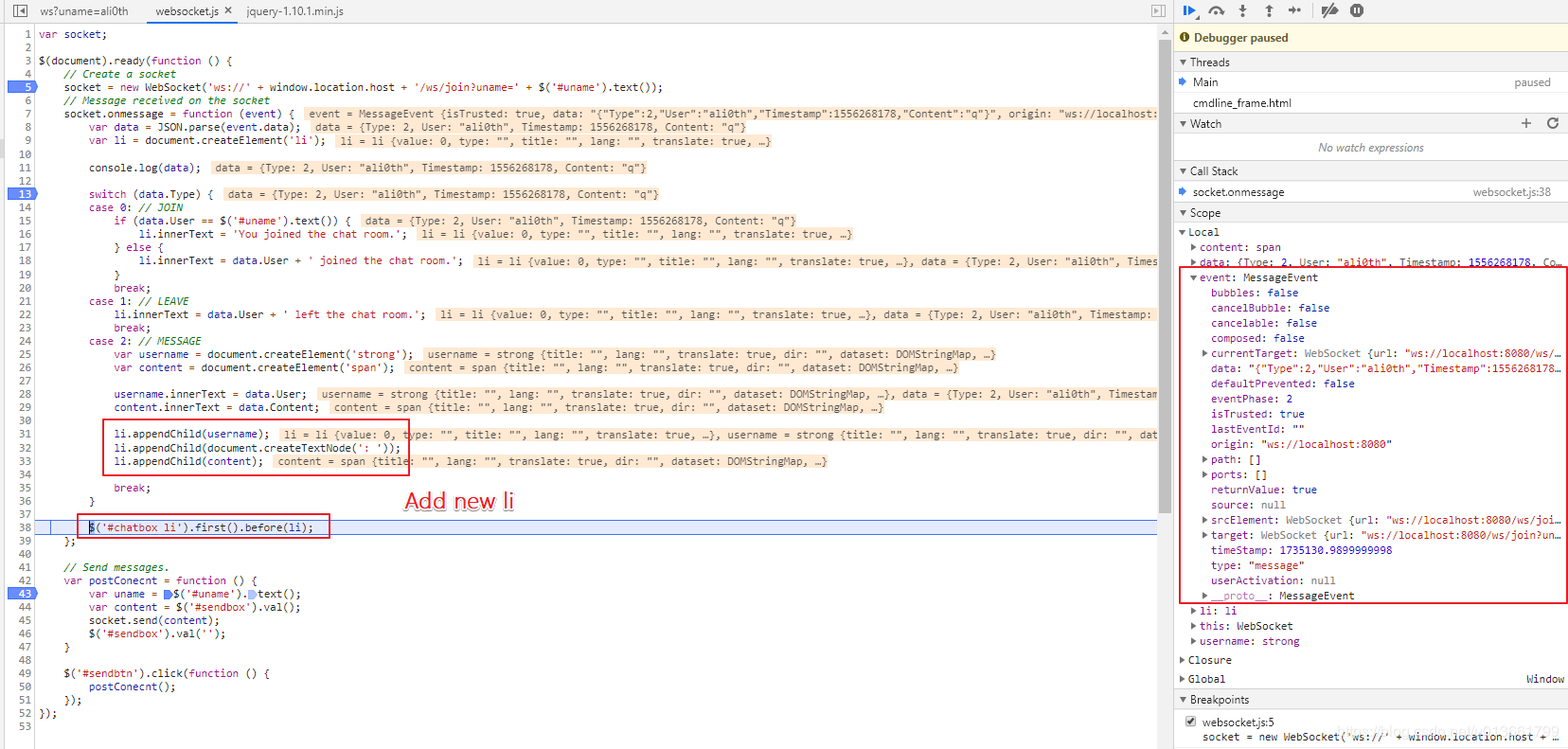Toggle pause on exceptions
Viewport: 1568px width, 749px height.
click(x=1357, y=10)
